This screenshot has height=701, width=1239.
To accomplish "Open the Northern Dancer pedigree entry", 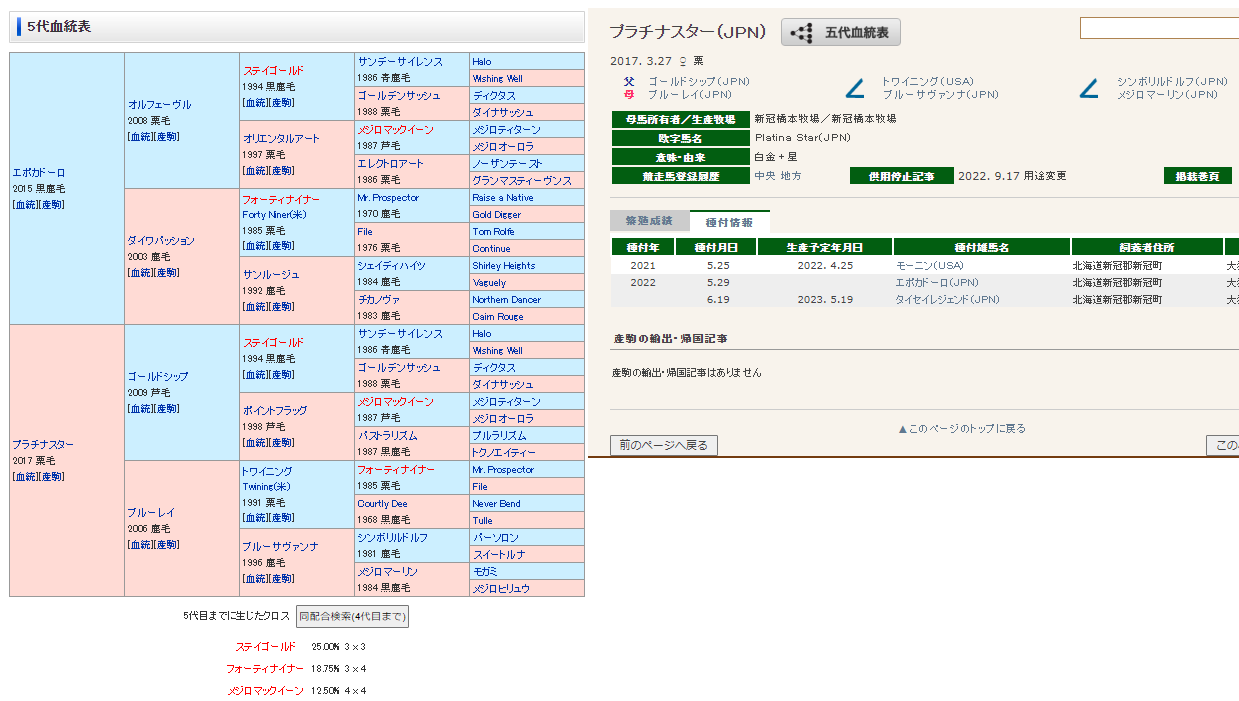I will pos(504,299).
